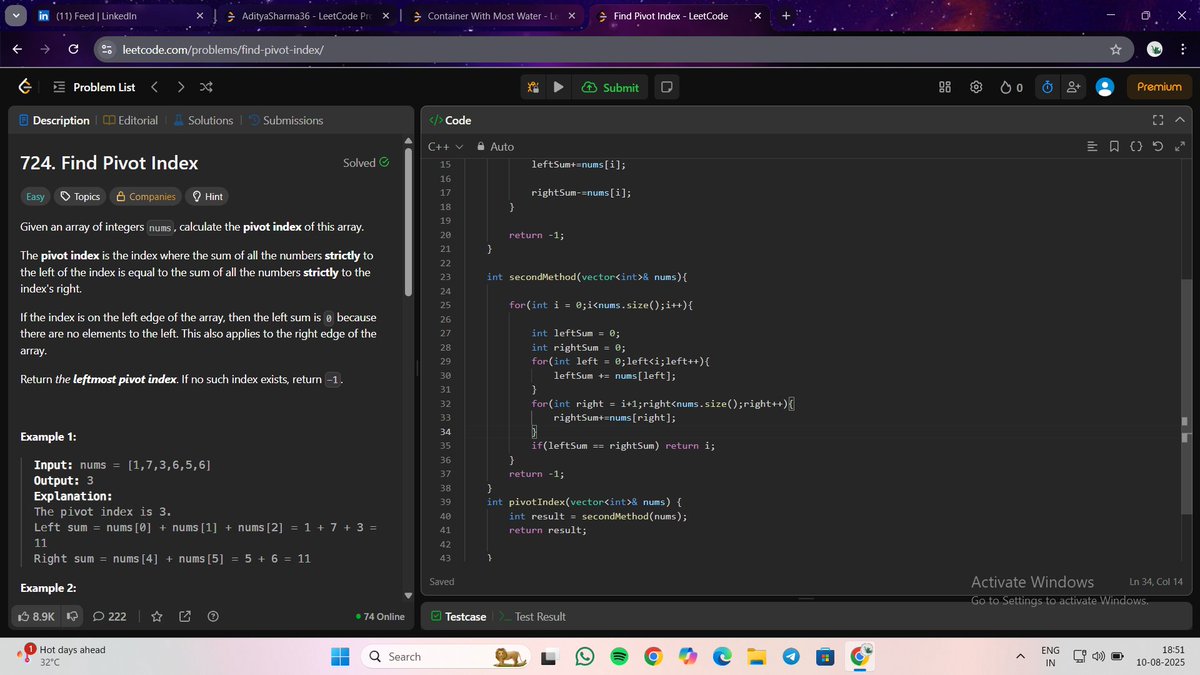
Task: Open the layout grid icon in header
Action: pos(945,87)
